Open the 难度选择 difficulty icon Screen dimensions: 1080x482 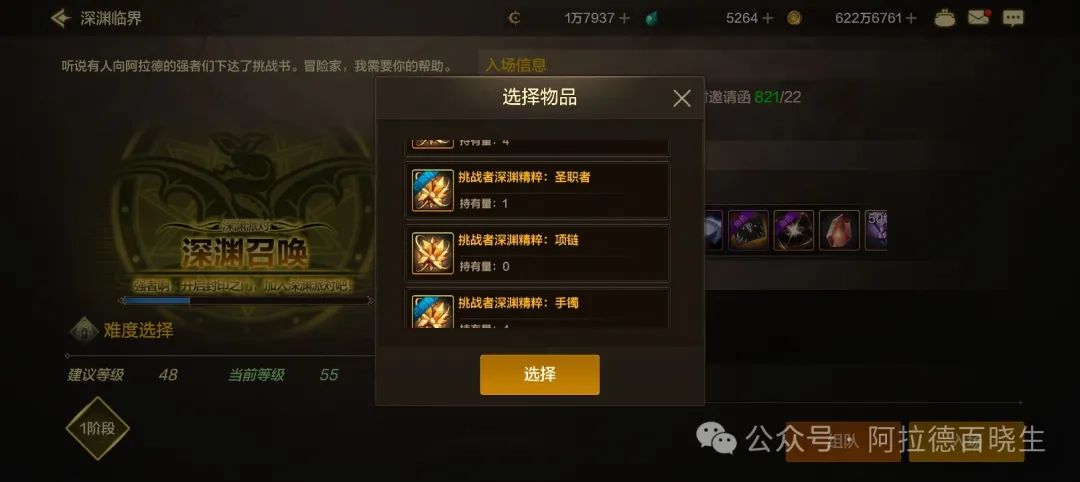click(x=84, y=331)
